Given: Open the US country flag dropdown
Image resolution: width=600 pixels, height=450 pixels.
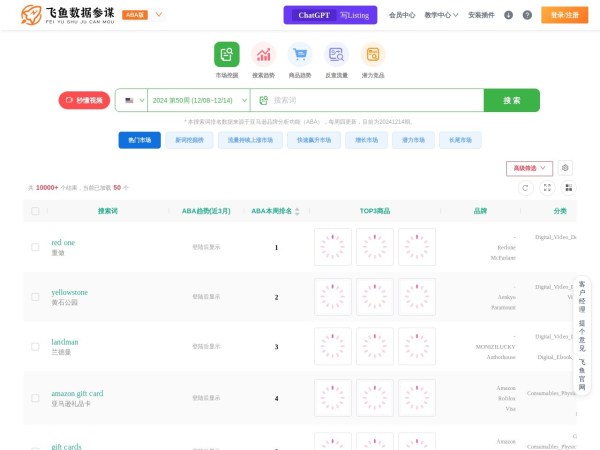Looking at the screenshot, I should (x=130, y=100).
